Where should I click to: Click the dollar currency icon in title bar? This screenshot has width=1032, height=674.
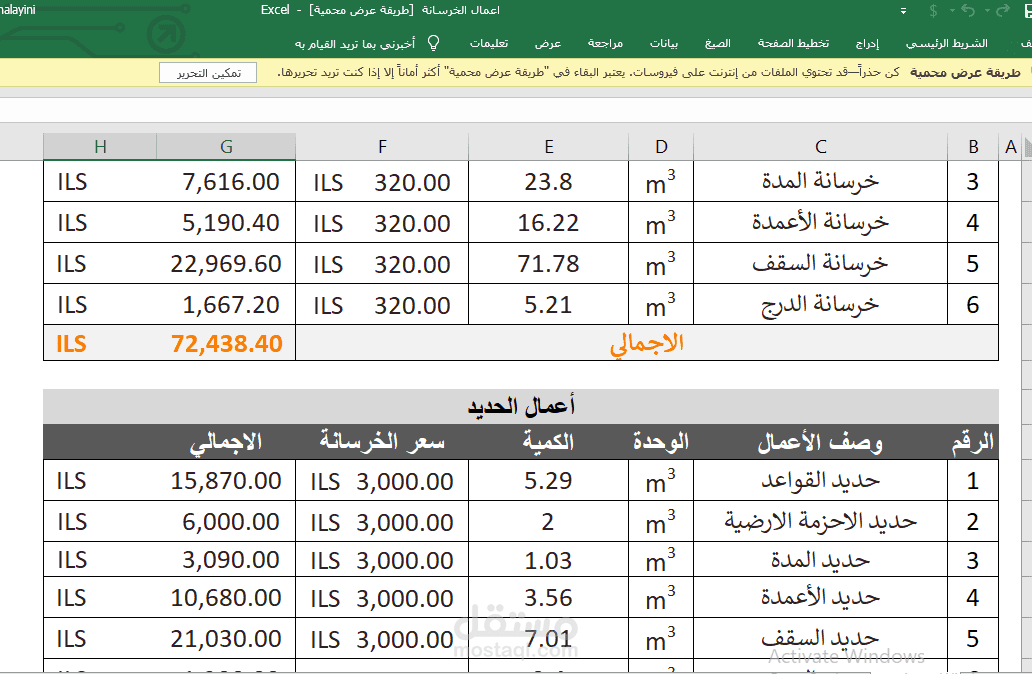933,11
